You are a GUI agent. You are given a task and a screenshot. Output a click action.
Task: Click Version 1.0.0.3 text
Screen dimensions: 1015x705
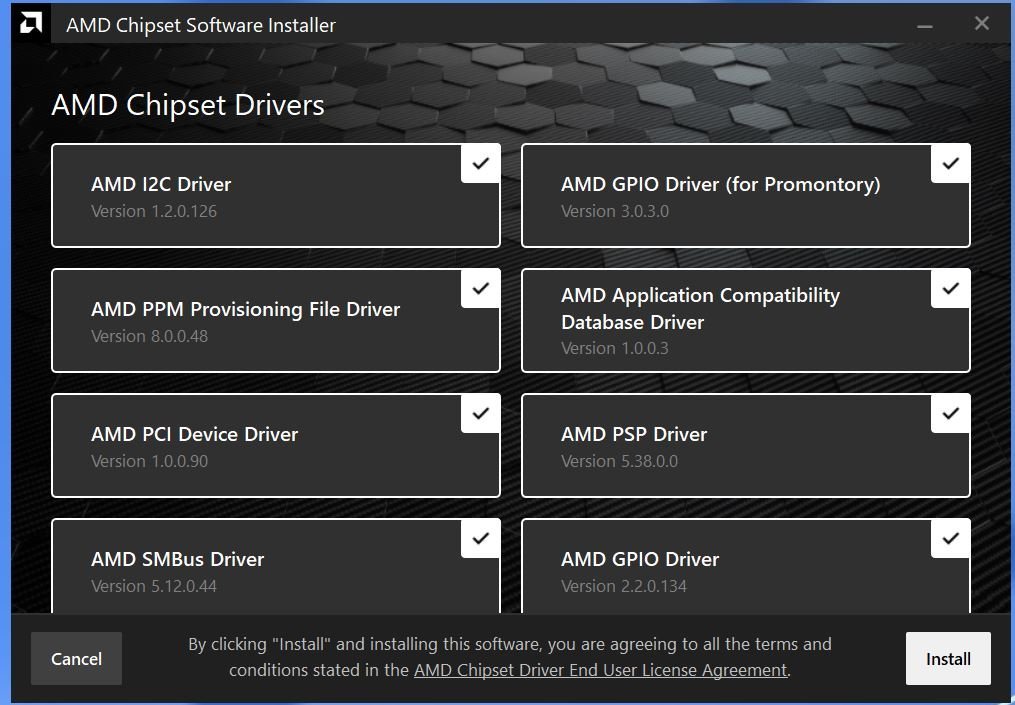tap(615, 348)
